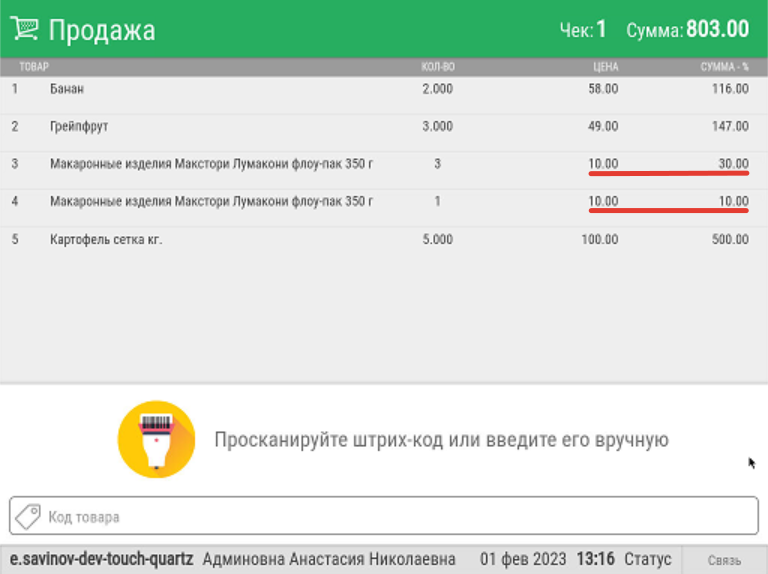Click the Просканируйте штрих-код prompt text
The image size is (768, 574).
coord(441,440)
